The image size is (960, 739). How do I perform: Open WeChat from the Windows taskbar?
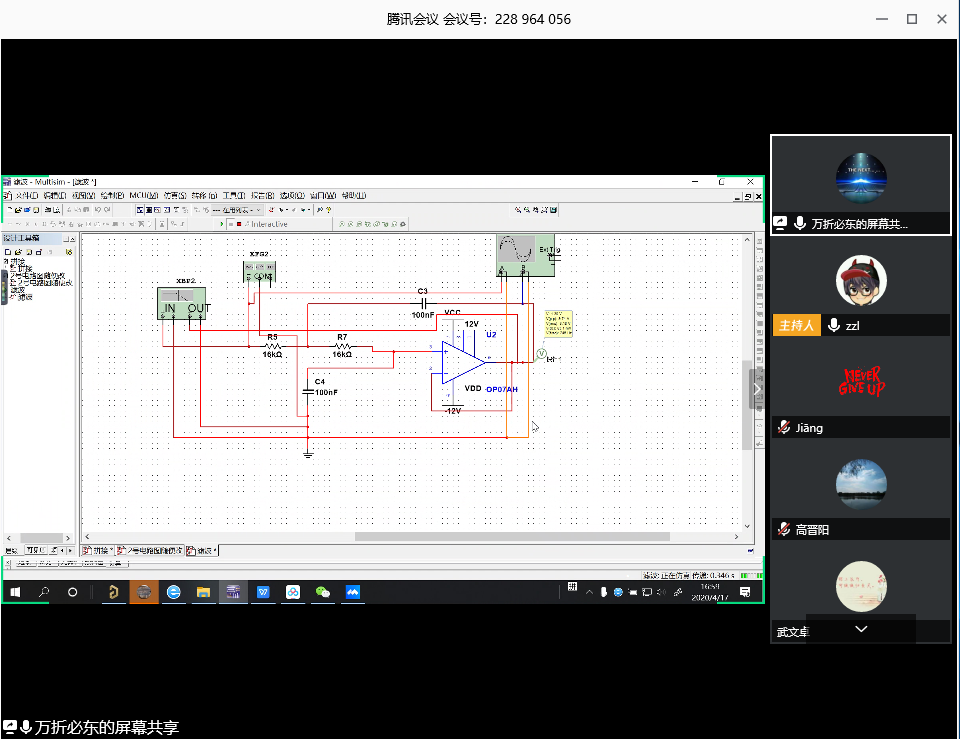click(x=322, y=592)
